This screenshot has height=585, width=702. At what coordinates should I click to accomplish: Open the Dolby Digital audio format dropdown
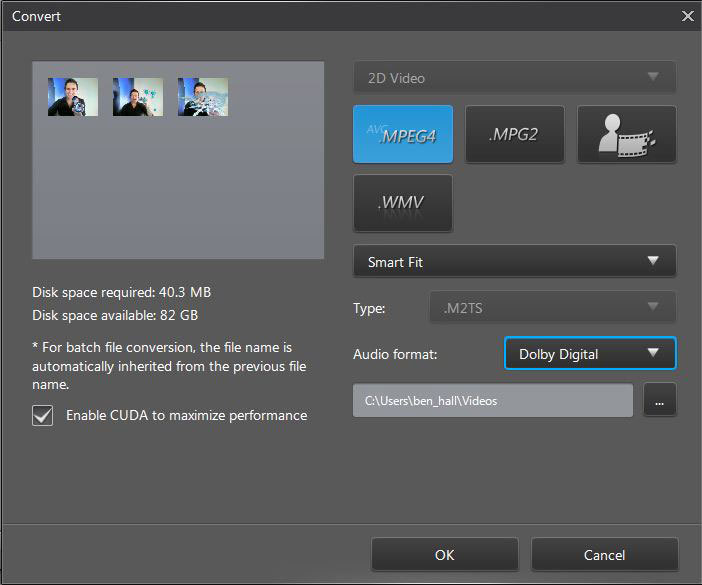pos(590,353)
